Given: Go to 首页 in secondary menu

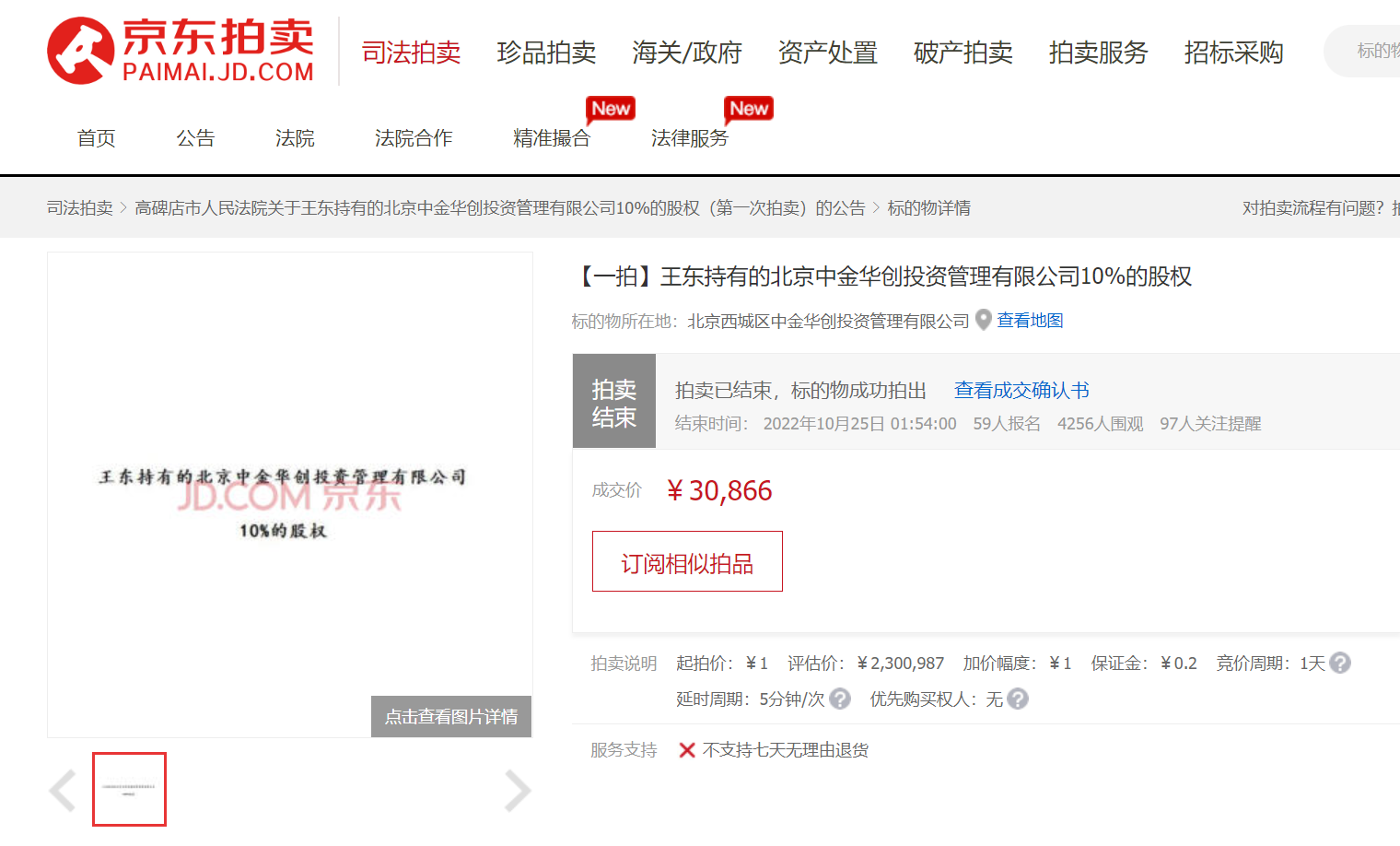Looking at the screenshot, I should [97, 138].
